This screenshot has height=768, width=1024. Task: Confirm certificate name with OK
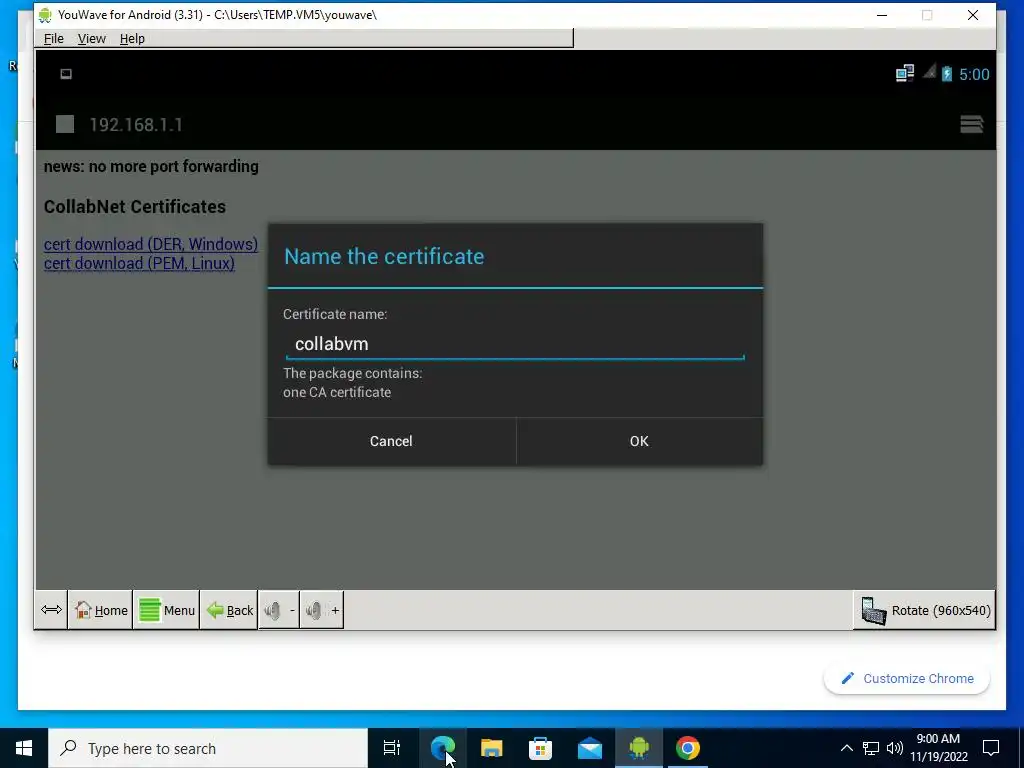tap(639, 441)
